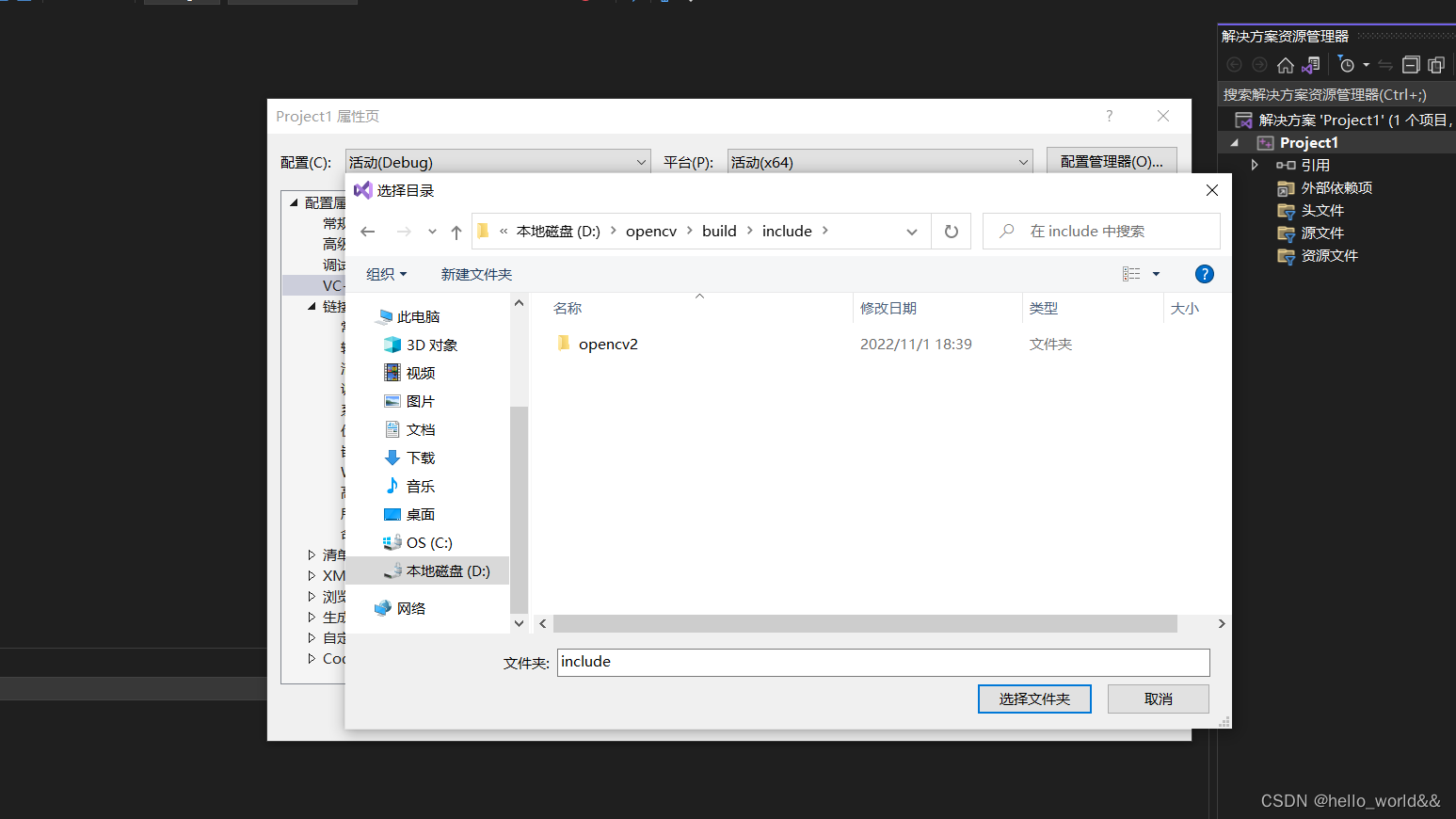The height and width of the screenshot is (819, 1456).
Task: Go up one folder level
Action: (456, 232)
